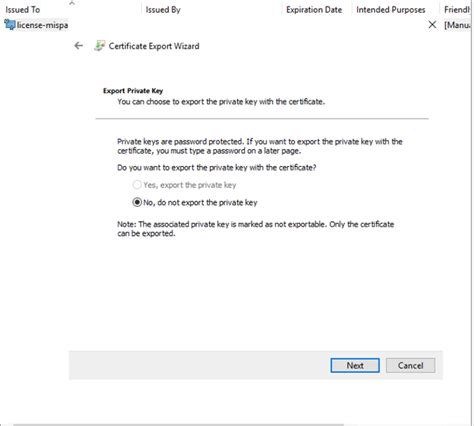Click the Certificate Export Wizard icon

click(99, 46)
